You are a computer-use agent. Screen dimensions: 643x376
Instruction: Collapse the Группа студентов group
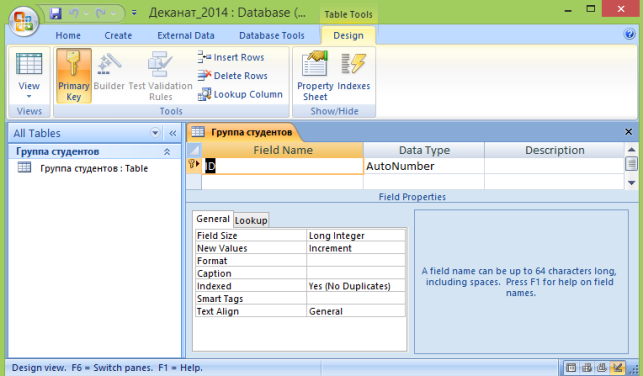[x=167, y=152]
